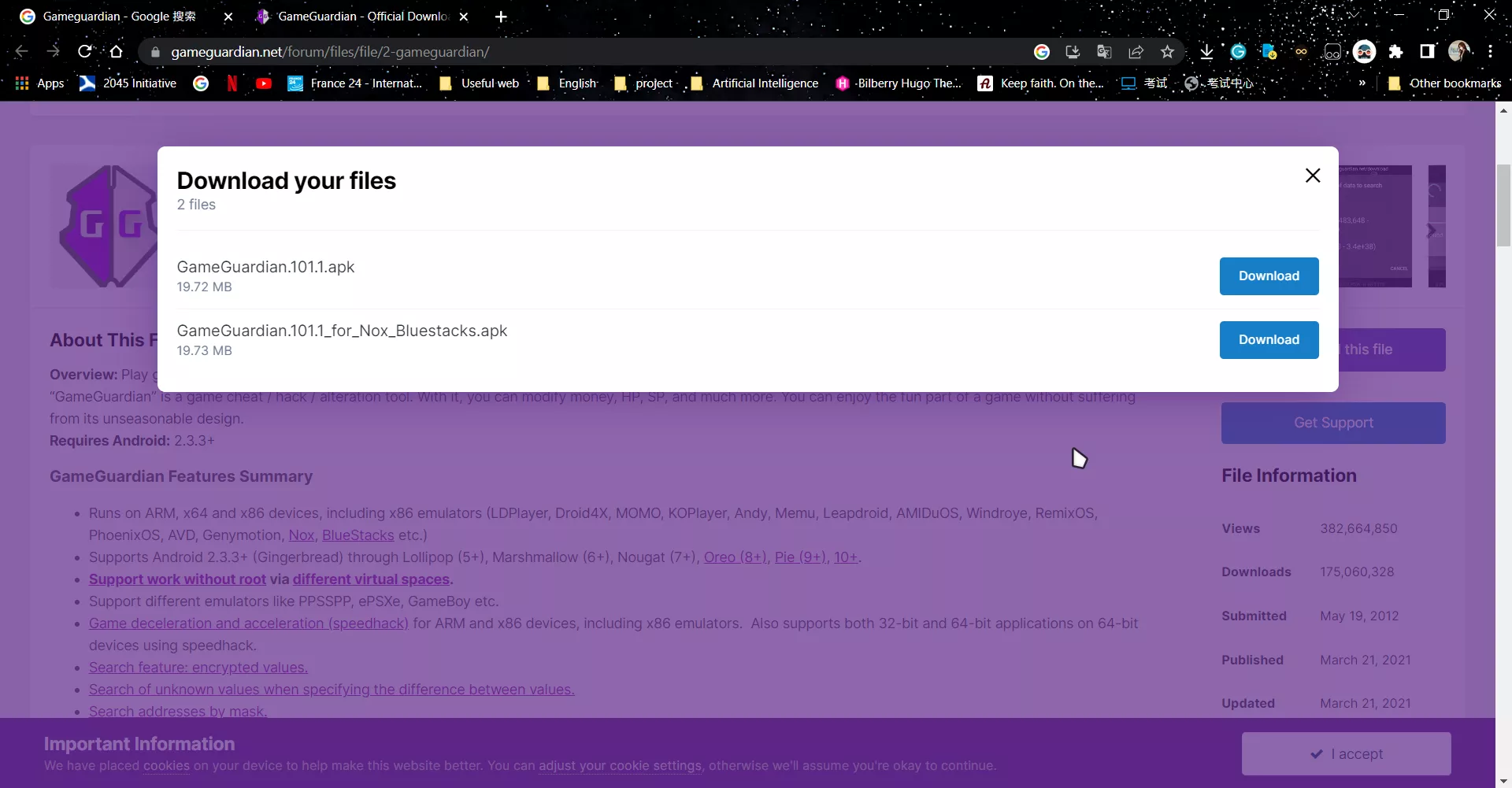Open the Other bookmarks folder

1445,83
